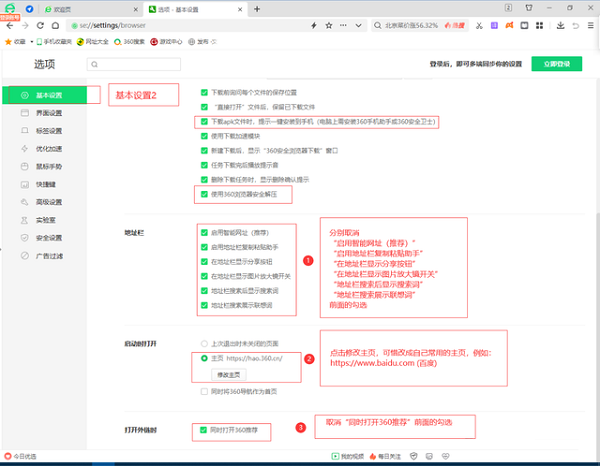Click the purple extension icon in toolbar
Image resolution: width=600 pixels, height=467 pixels.
coord(494,25)
